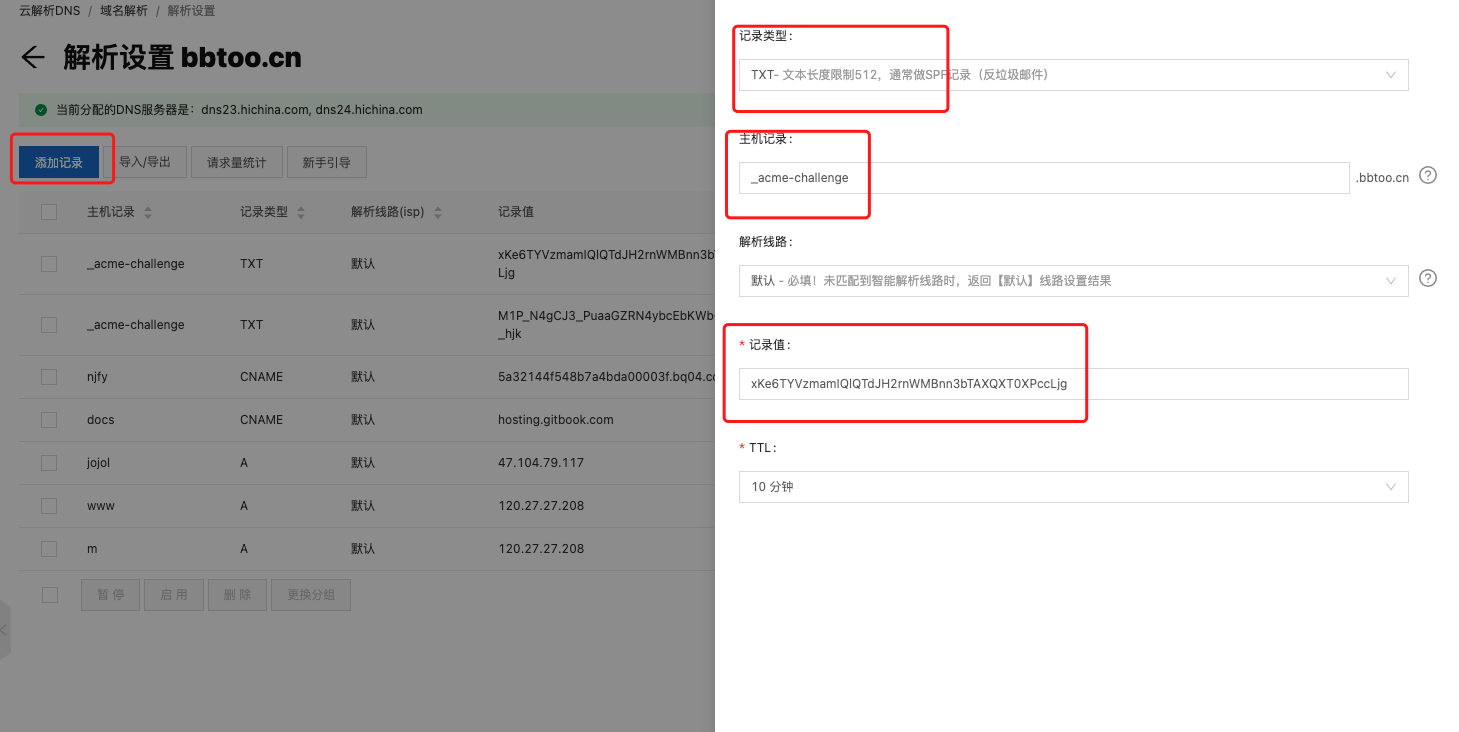Image resolution: width=1459 pixels, height=732 pixels.
Task: Expand the 解析线路 默认 dropdown
Action: pyautogui.click(x=1073, y=281)
